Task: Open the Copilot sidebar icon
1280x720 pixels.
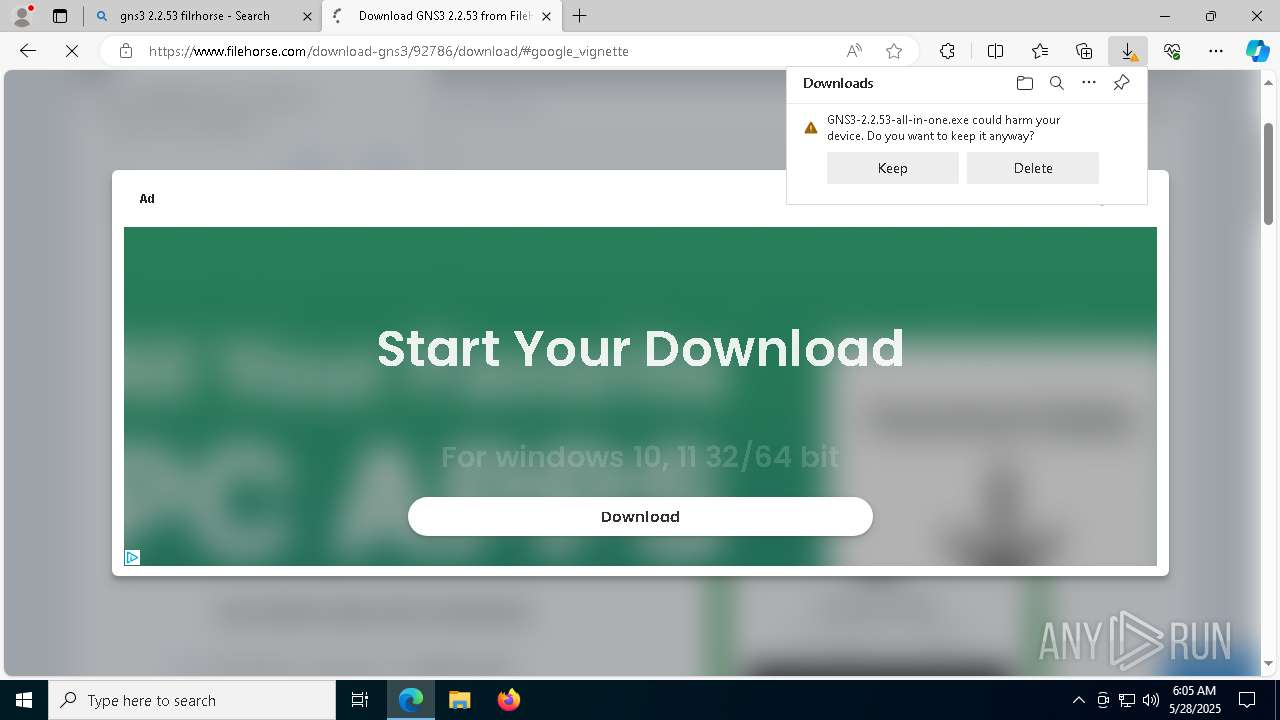Action: [x=1257, y=51]
